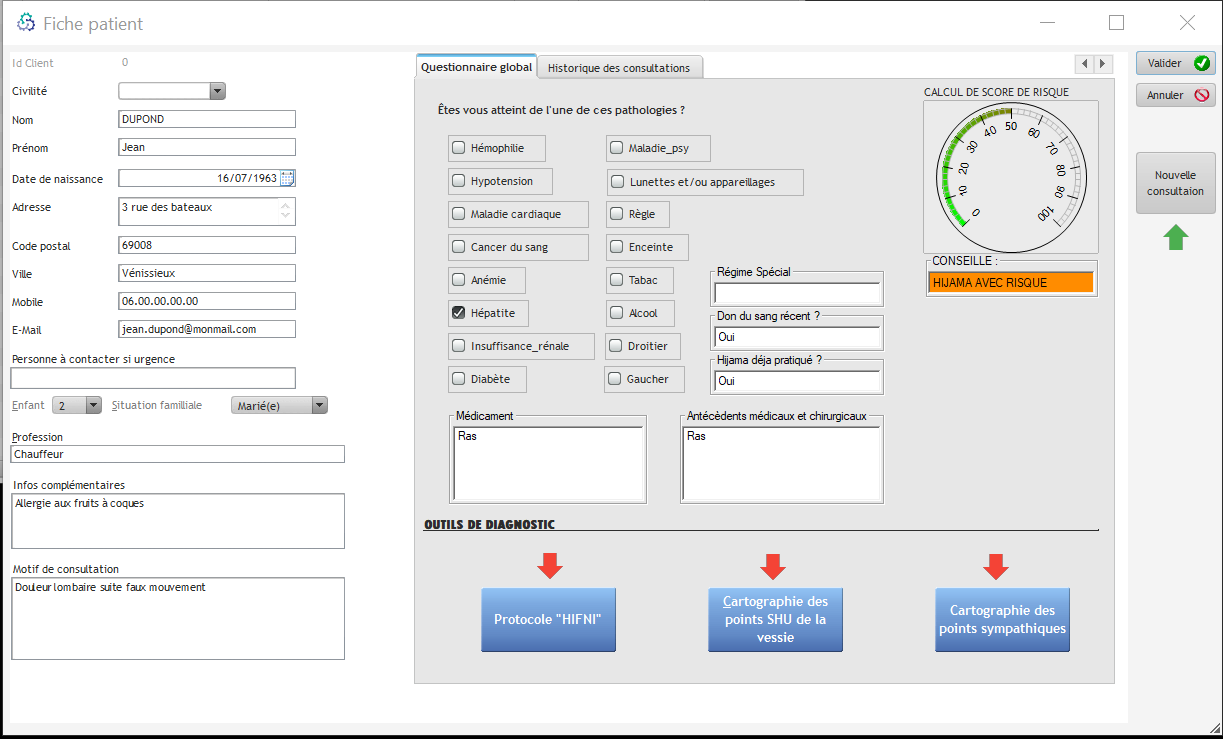Screen dimensions: 1223x739
Task: Open Cartographie des points SHU de la vessie
Action: coord(775,620)
